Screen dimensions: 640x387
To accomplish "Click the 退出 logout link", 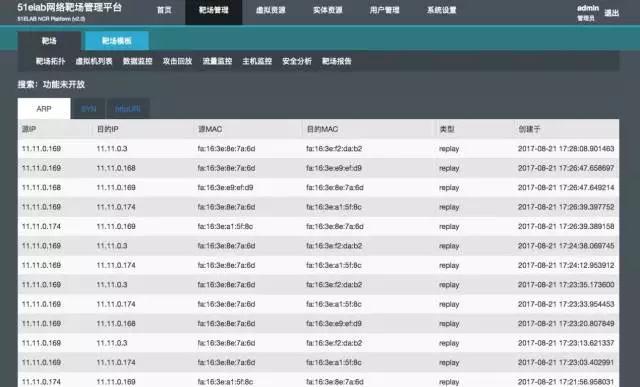I will [611, 13].
